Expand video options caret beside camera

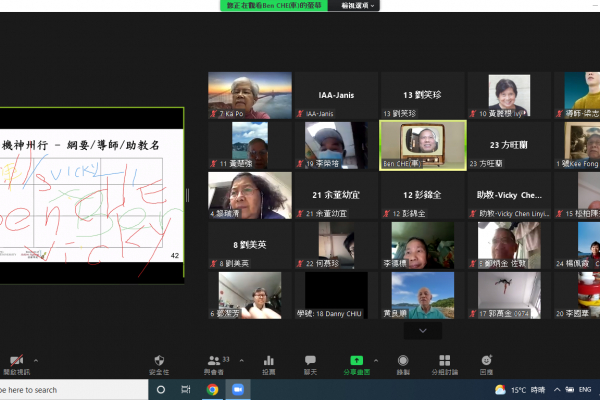(x=36, y=361)
